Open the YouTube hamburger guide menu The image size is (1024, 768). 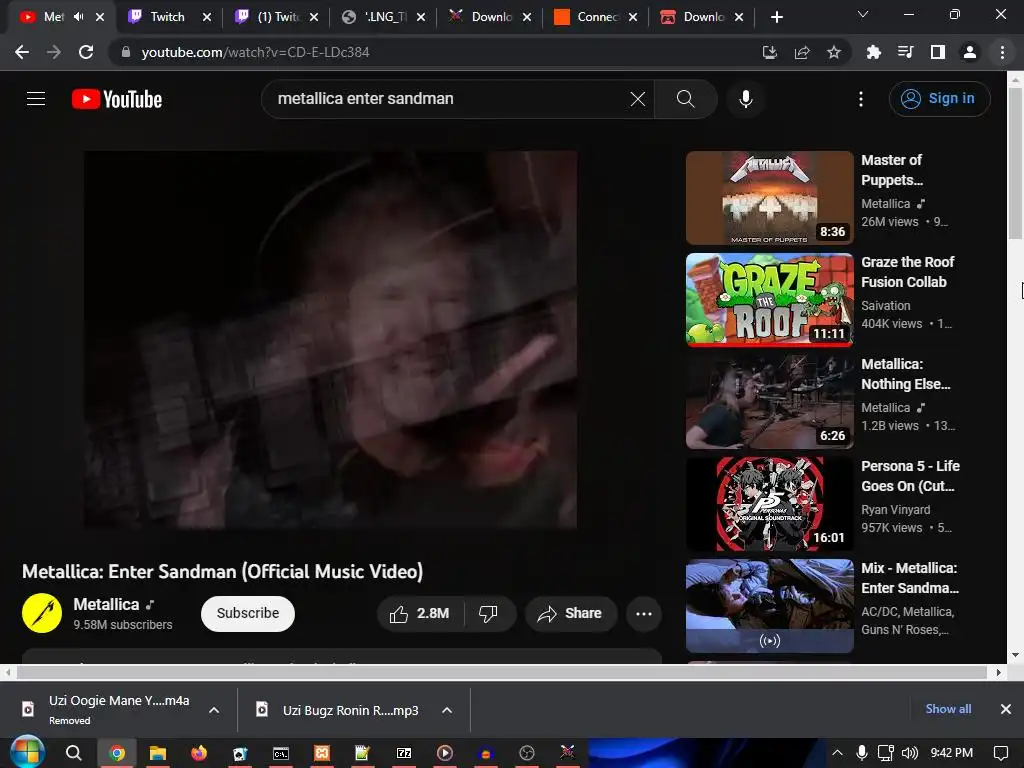tap(36, 99)
